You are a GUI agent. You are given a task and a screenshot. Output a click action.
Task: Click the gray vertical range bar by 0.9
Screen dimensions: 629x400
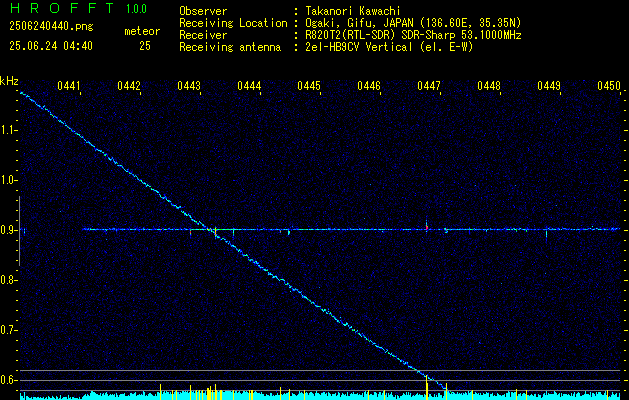coord(19,231)
